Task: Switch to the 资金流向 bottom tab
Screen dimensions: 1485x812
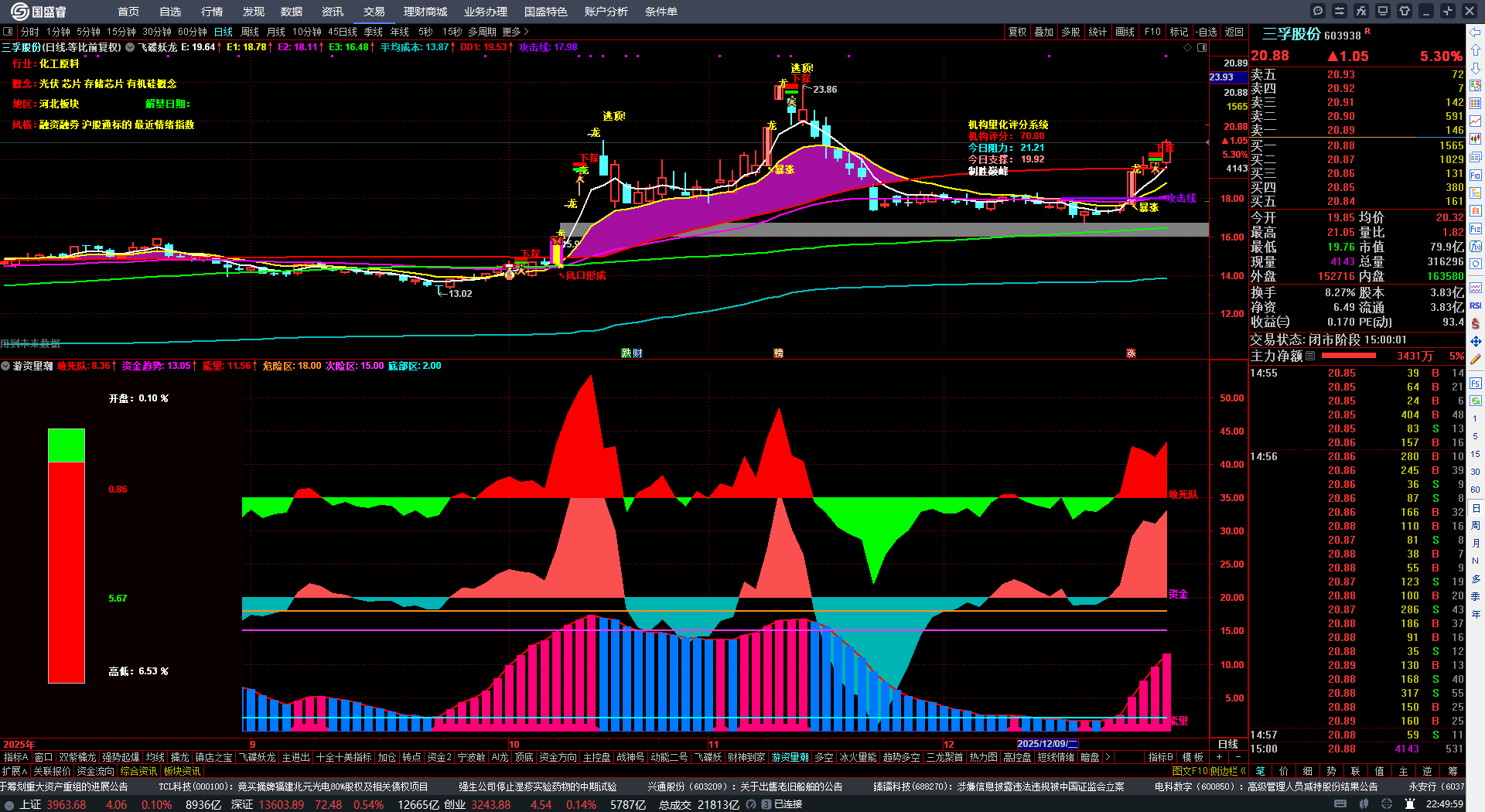Action: pos(96,771)
